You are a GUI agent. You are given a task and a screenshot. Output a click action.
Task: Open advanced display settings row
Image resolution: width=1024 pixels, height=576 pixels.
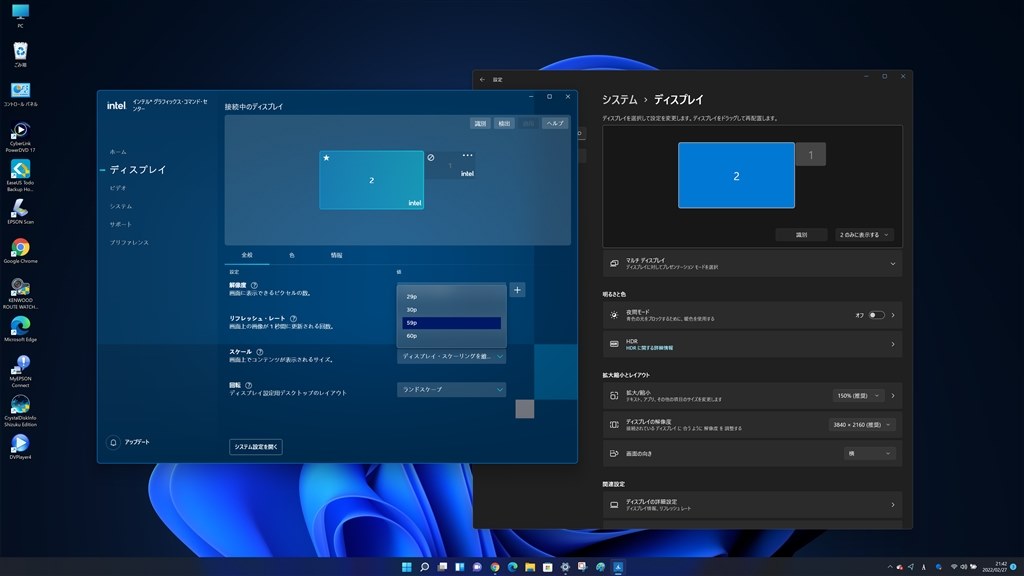[x=752, y=505]
